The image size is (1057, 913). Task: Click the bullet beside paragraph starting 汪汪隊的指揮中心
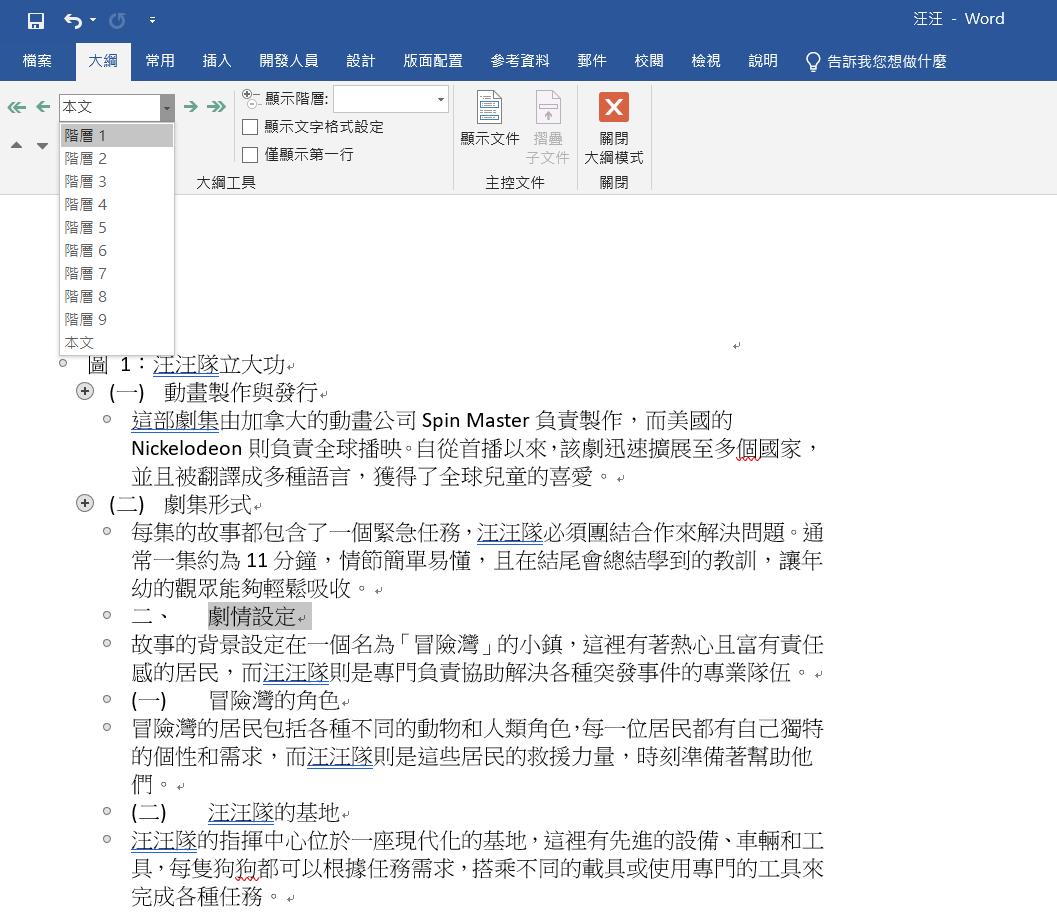point(107,839)
